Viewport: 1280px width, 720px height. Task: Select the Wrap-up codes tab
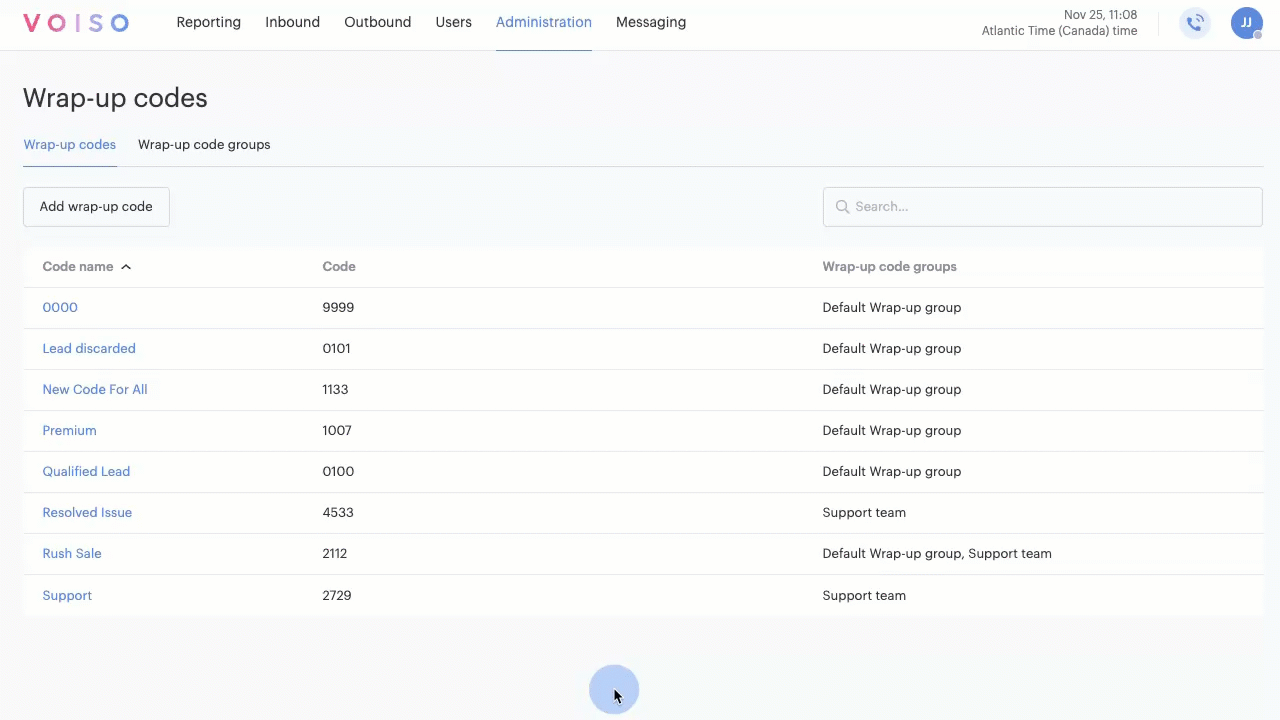pyautogui.click(x=69, y=145)
